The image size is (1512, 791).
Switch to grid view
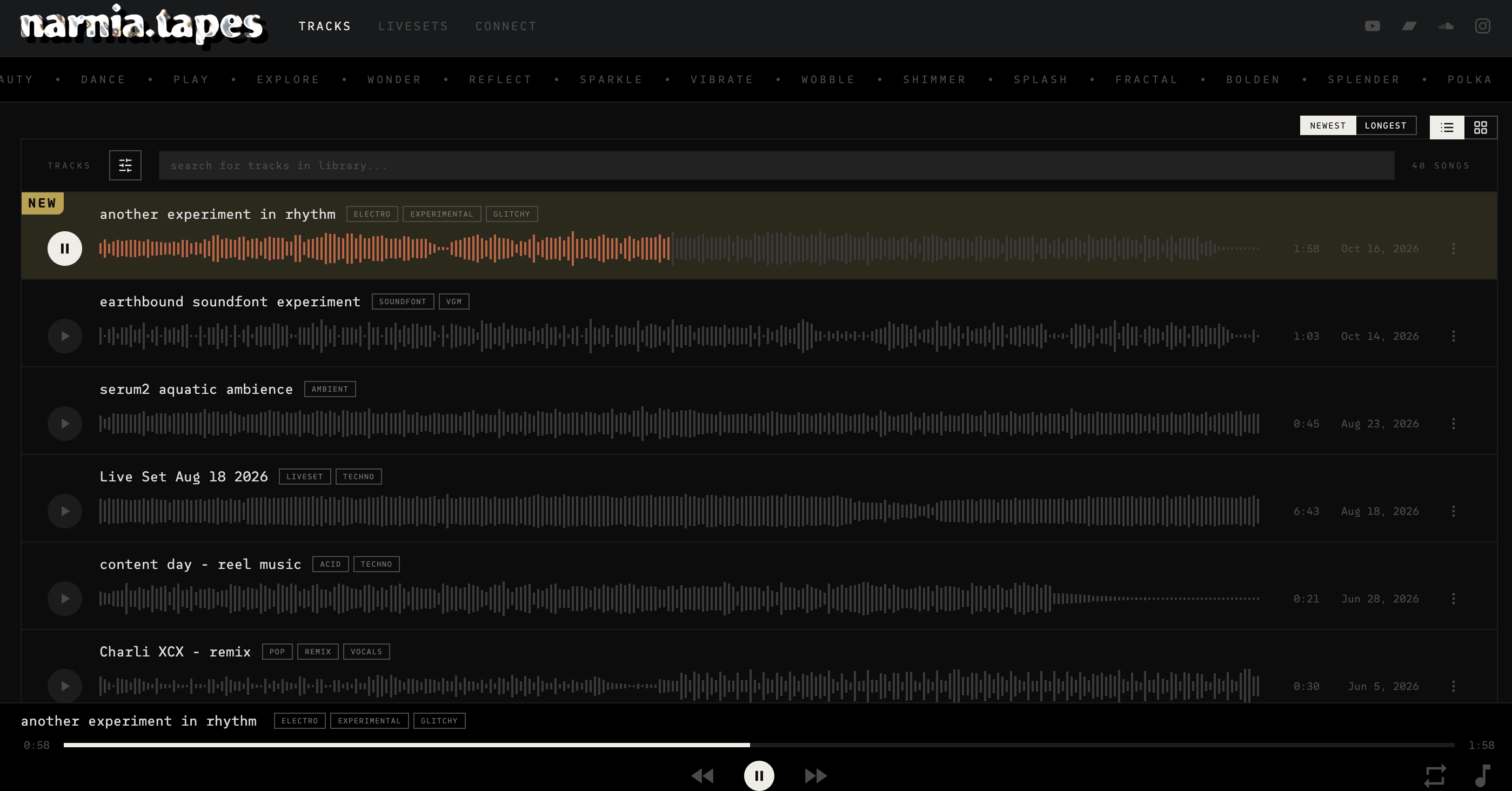tap(1480, 127)
